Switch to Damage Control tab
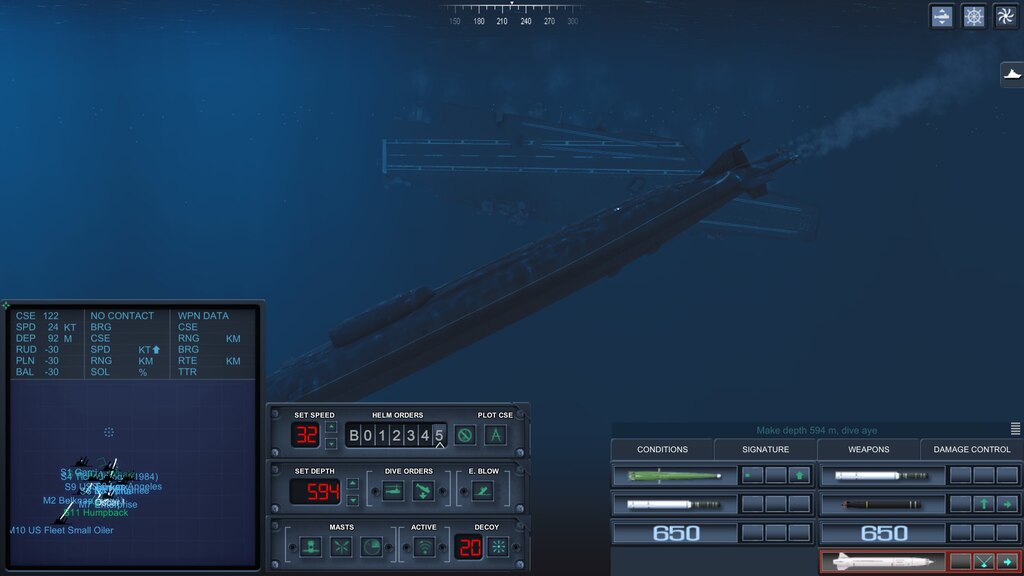The width and height of the screenshot is (1024, 576). pos(972,449)
